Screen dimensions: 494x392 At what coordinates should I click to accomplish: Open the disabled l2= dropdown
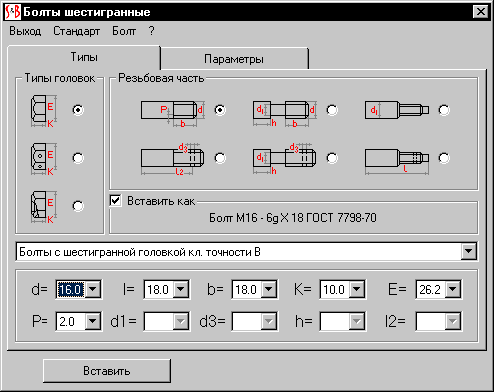[x=453, y=321]
